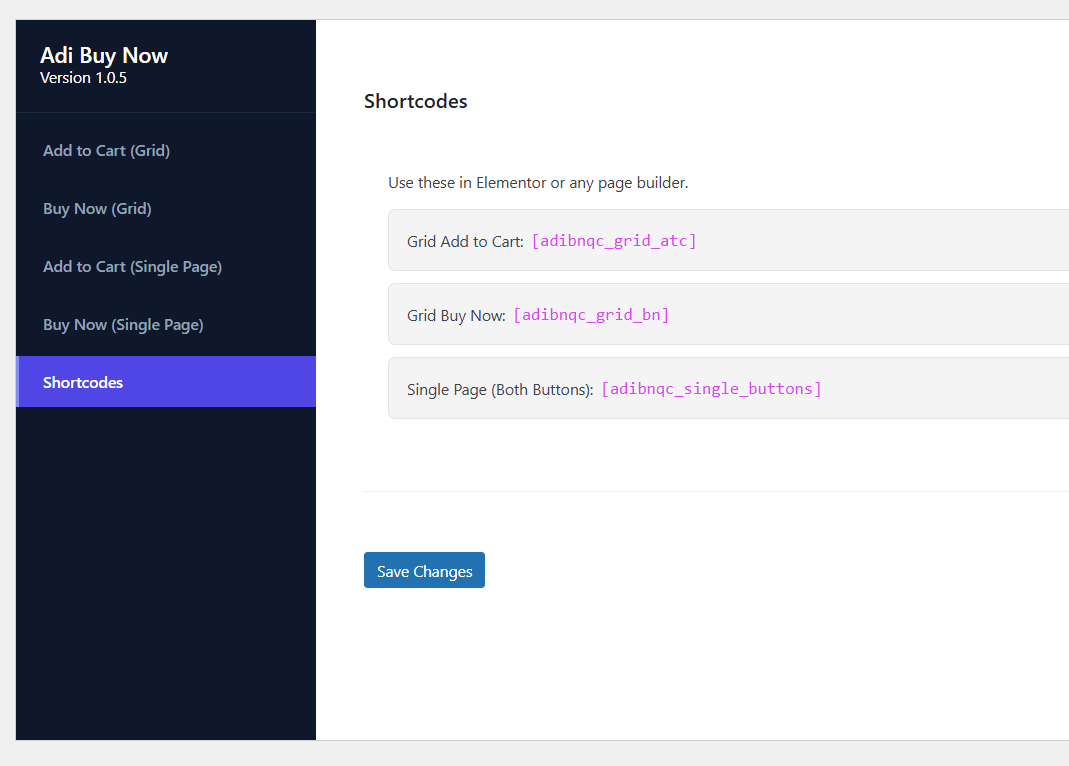The image size is (1069, 766).
Task: Click the [adibnqc_grid_atc] shortcode text
Action: tap(613, 241)
